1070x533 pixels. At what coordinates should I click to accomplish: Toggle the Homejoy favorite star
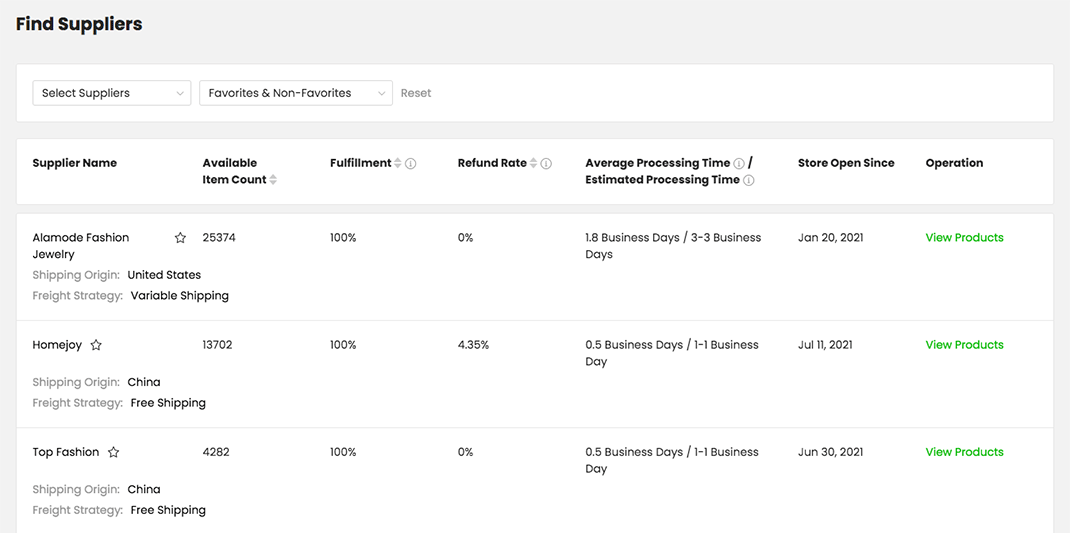pyautogui.click(x=96, y=345)
